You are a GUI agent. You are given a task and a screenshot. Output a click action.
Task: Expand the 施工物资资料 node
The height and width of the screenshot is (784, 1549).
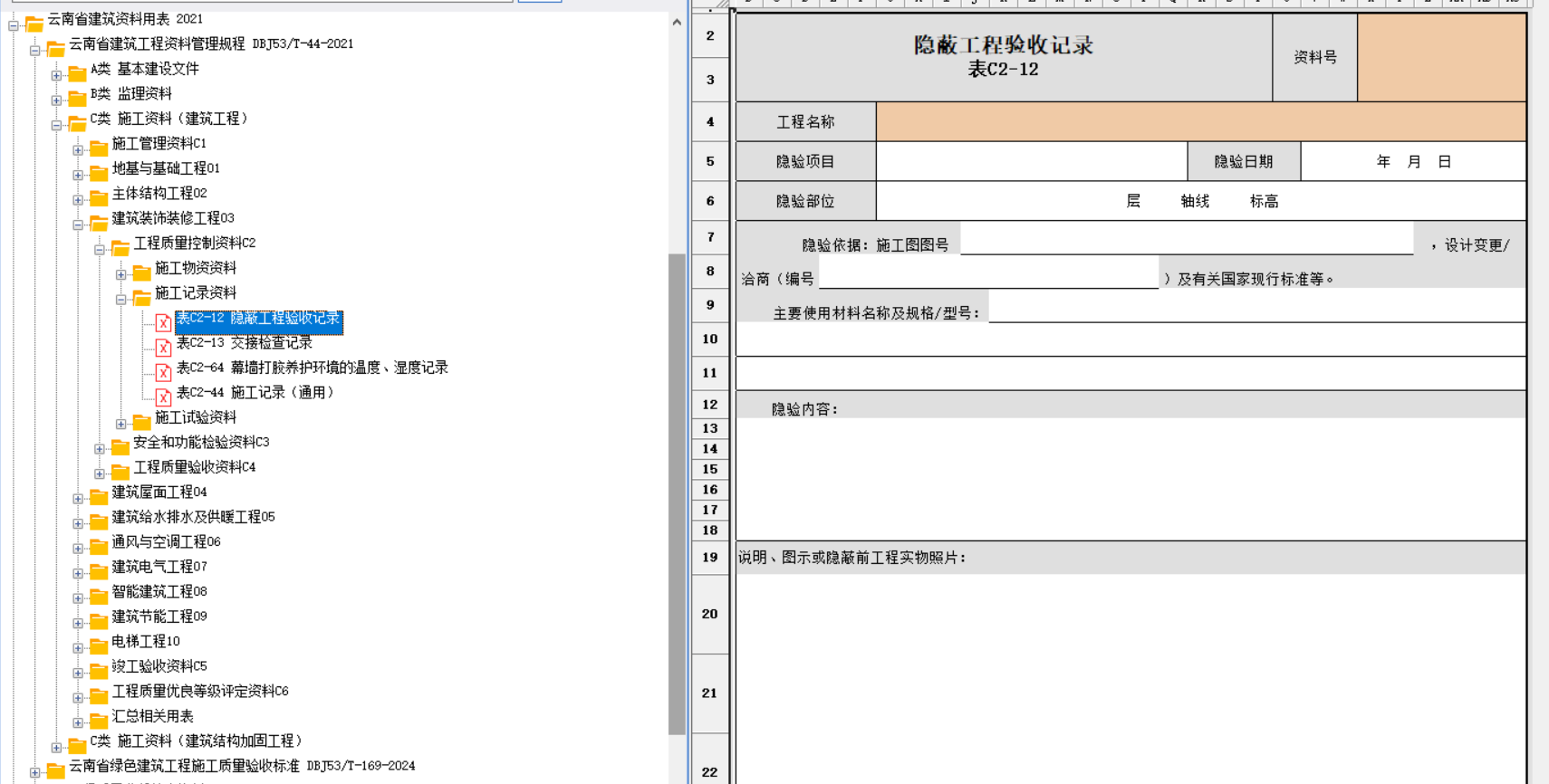(x=120, y=274)
